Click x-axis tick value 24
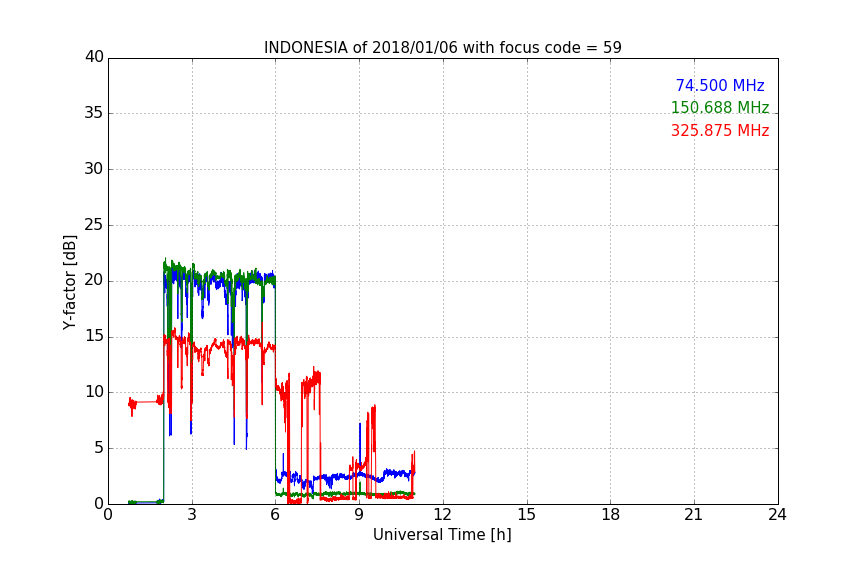This screenshot has width=864, height=576. coord(777,515)
